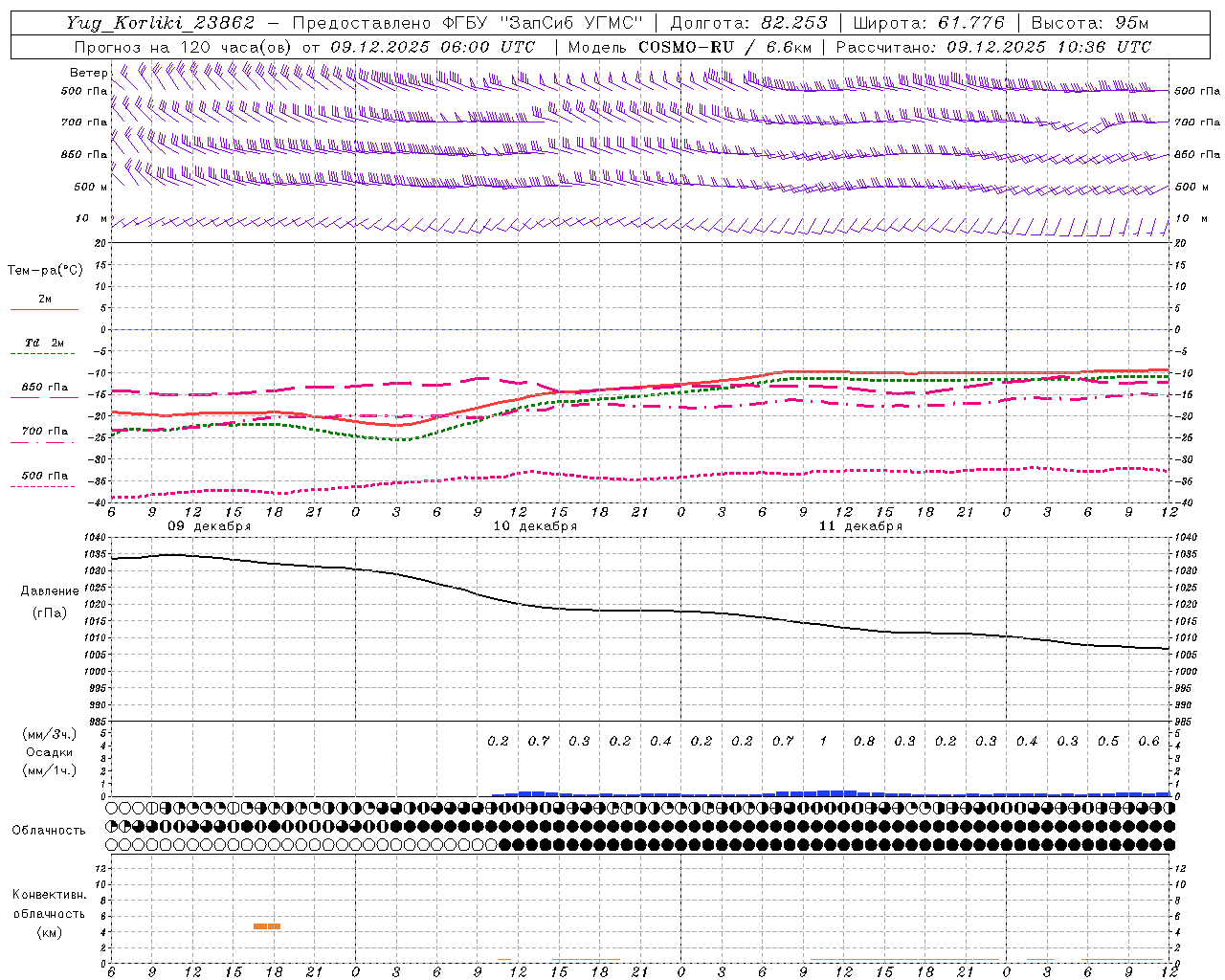Image resolution: width=1225 pixels, height=980 pixels.
Task: Click the 500 м wind level label on left
Action: click(x=90, y=187)
